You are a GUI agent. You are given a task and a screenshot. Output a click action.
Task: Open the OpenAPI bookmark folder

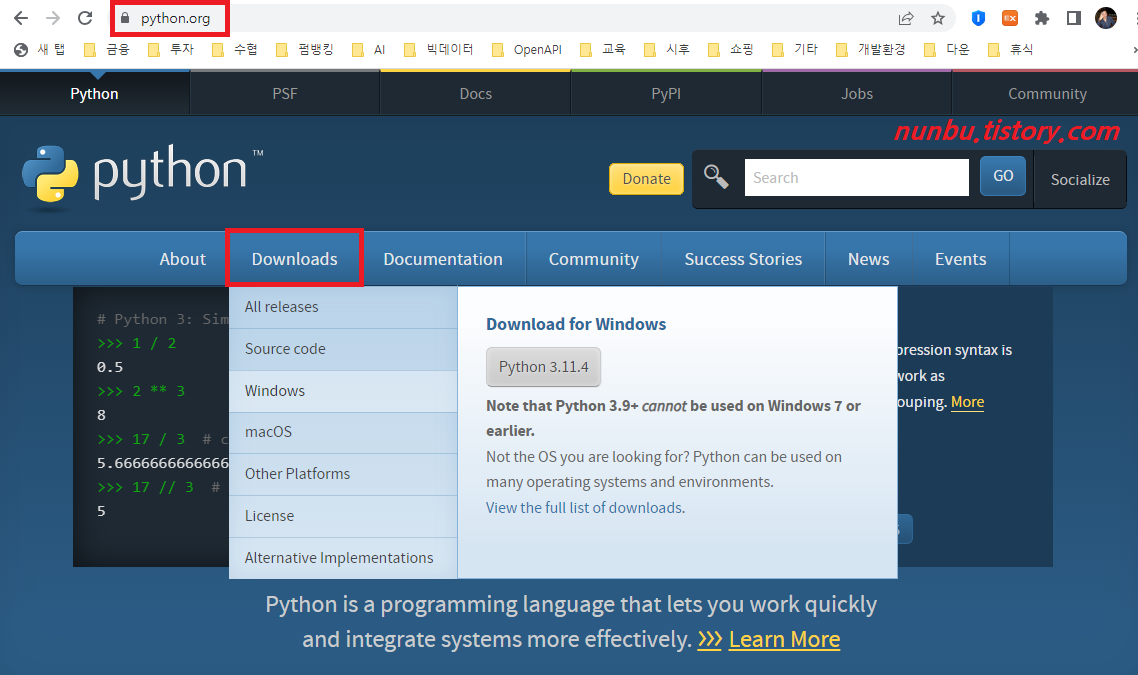[527, 49]
